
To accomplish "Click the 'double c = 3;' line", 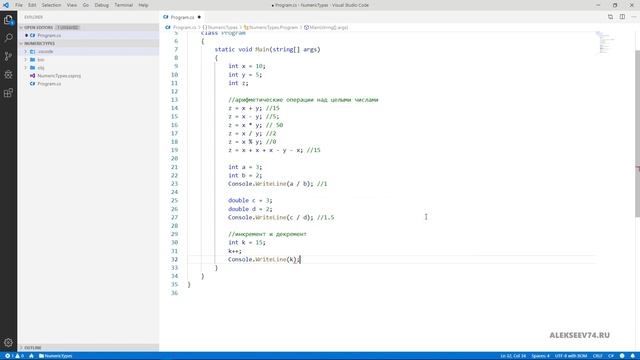I will coord(250,200).
